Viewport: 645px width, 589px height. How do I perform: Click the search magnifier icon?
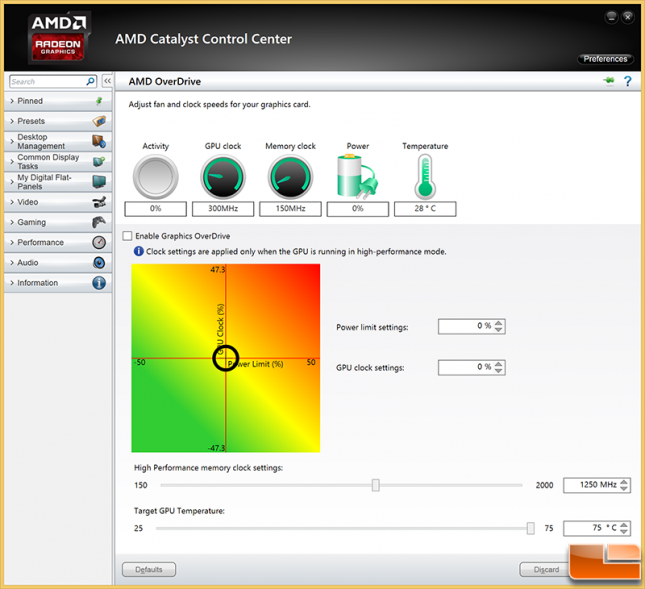point(90,81)
